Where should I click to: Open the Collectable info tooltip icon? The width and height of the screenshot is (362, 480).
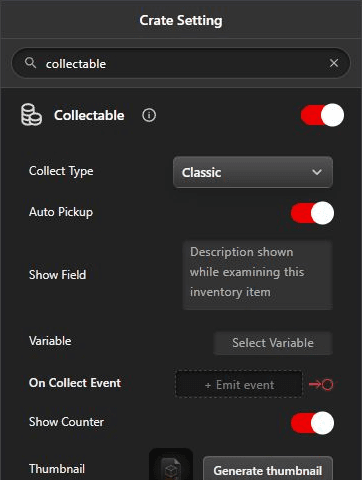[x=149, y=115]
